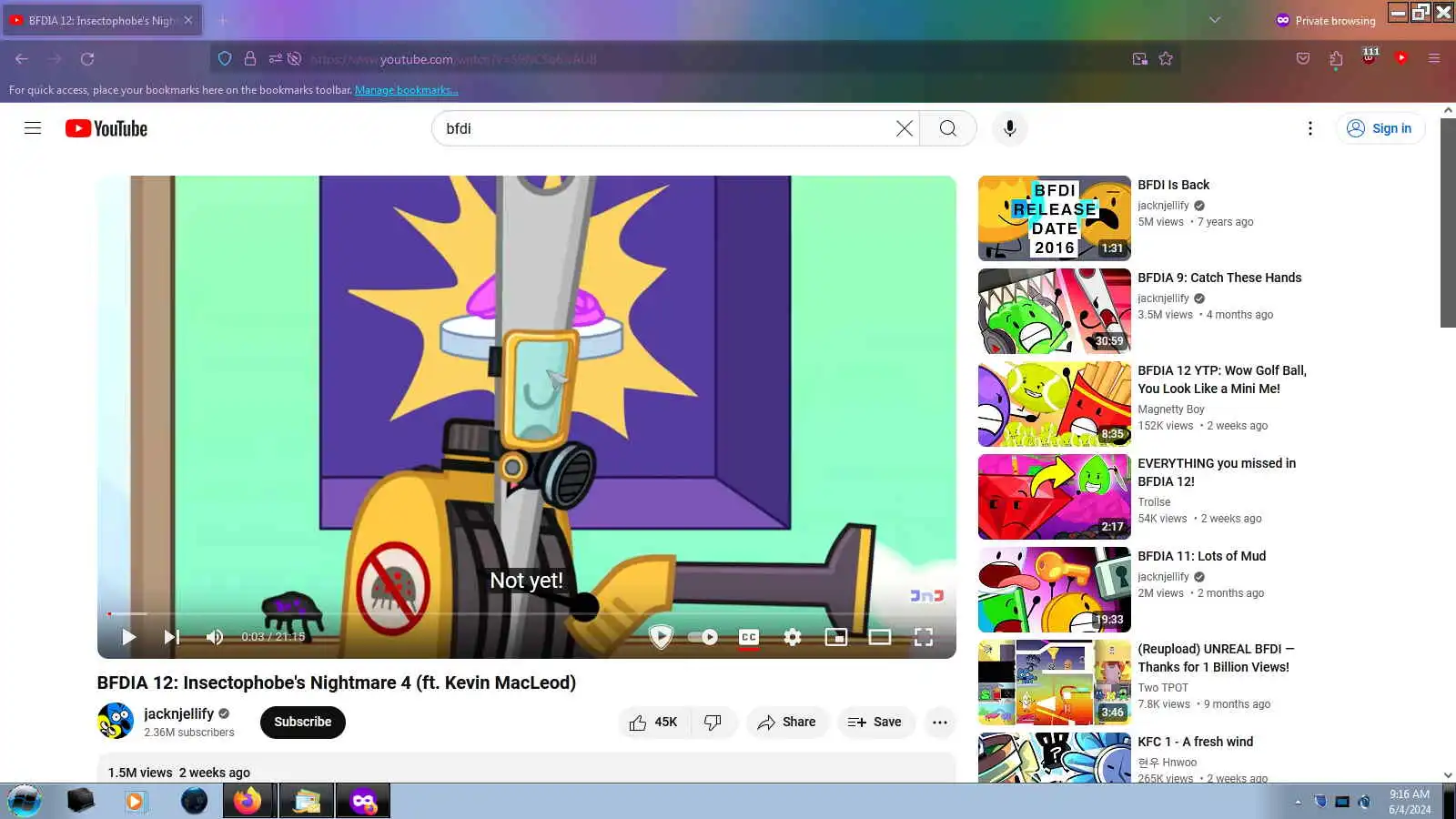Select the BFDIA 12 Insectophobe's Nightmare tab
1456x819 pixels.
pyautogui.click(x=102, y=20)
